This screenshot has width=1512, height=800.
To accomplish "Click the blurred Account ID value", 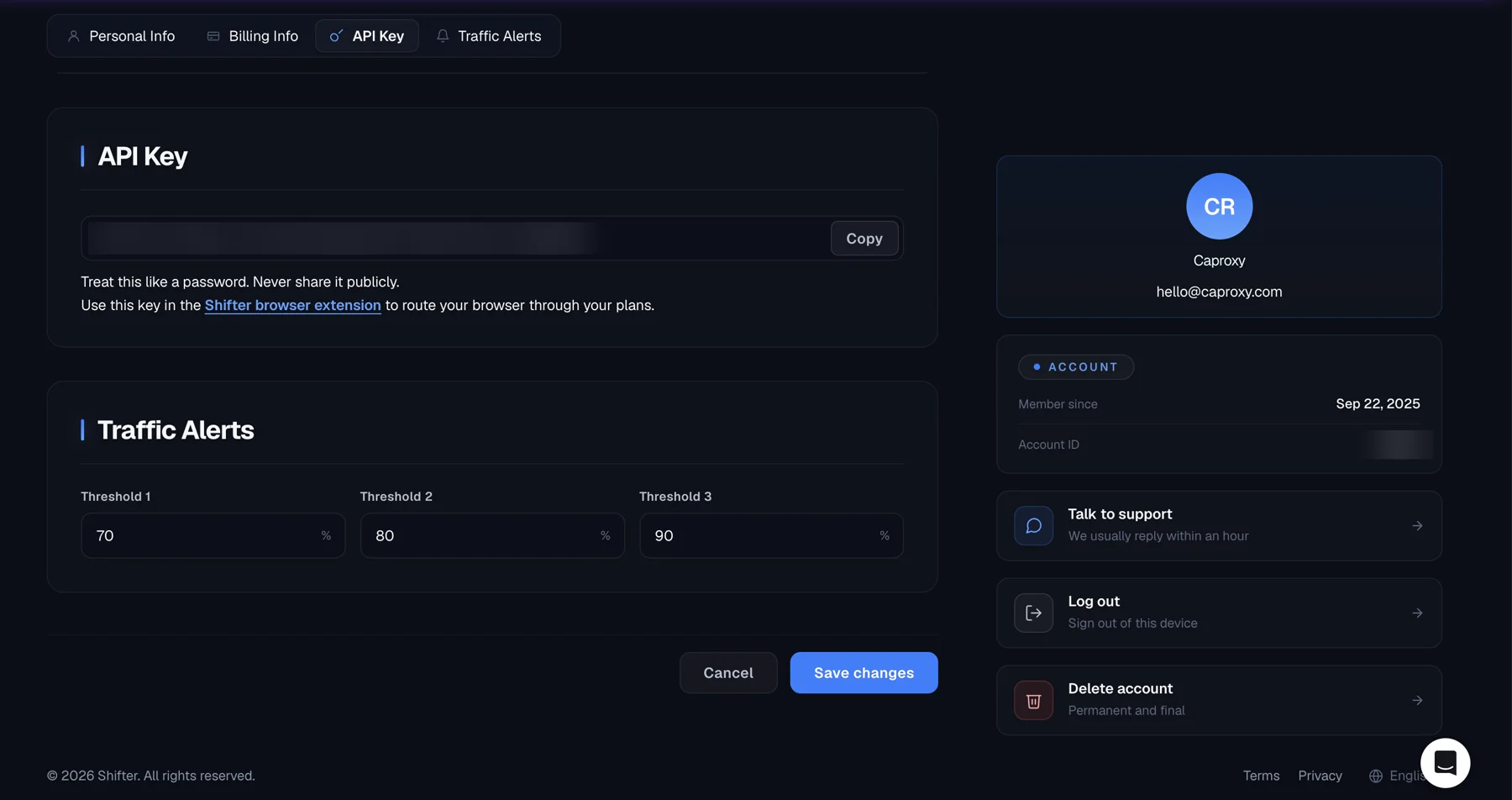I will tap(1398, 445).
